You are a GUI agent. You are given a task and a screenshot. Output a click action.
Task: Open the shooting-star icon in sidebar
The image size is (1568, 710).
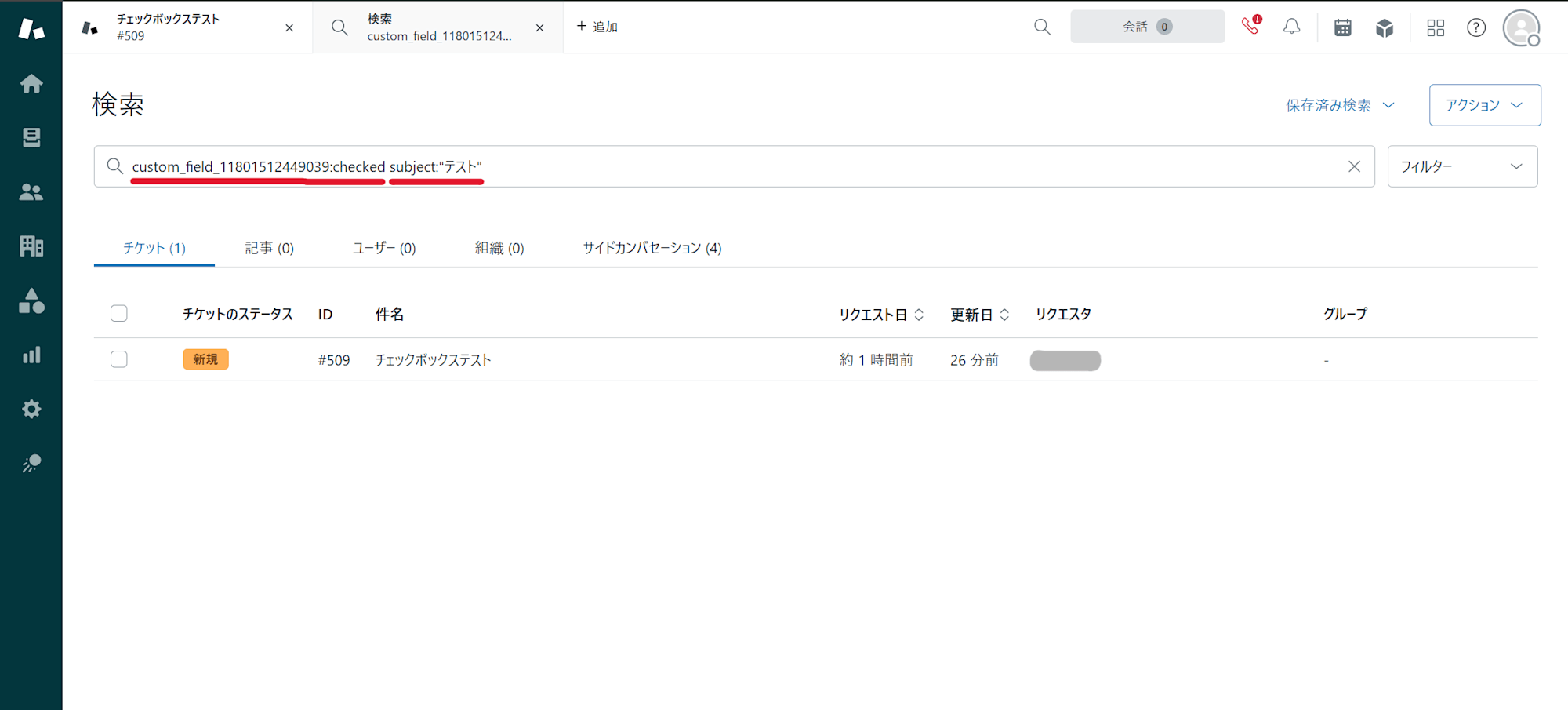31,464
